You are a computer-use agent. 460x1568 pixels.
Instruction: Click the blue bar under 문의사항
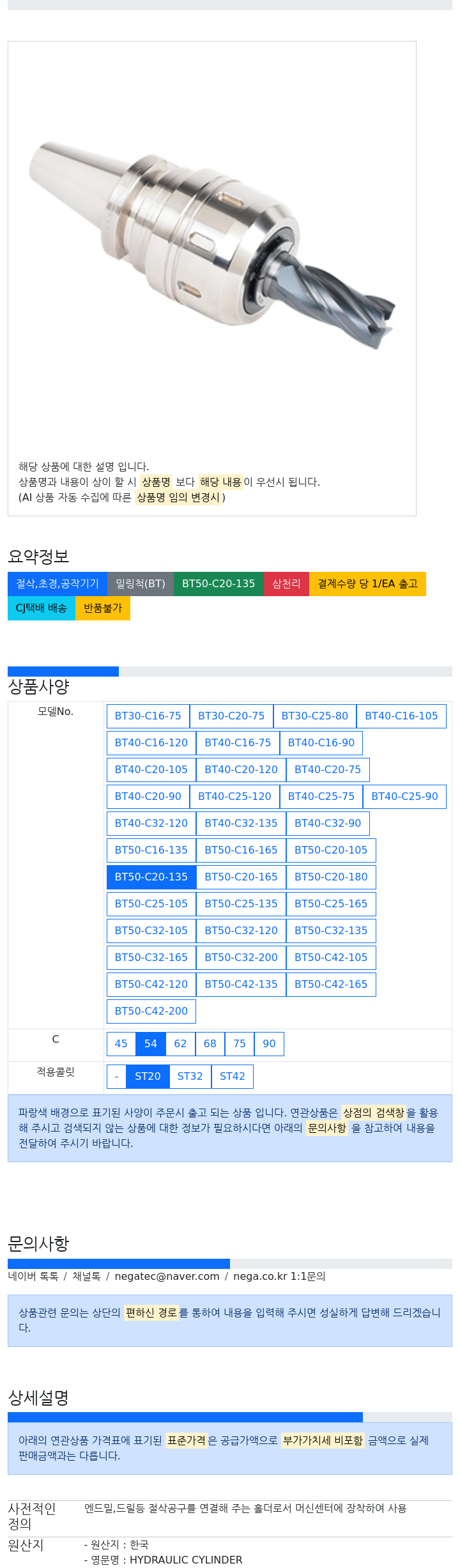click(119, 1263)
